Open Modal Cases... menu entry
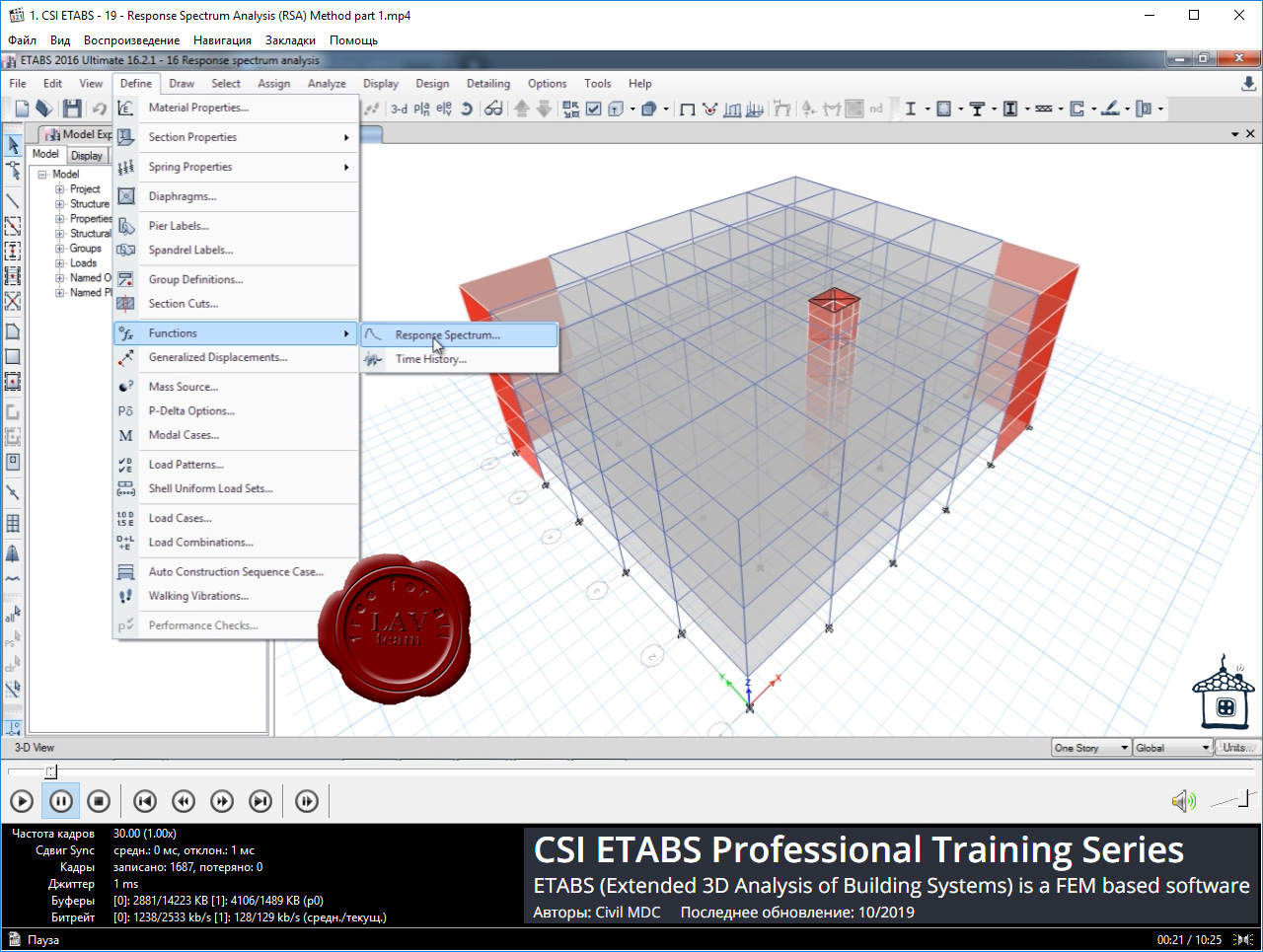 [236, 435]
